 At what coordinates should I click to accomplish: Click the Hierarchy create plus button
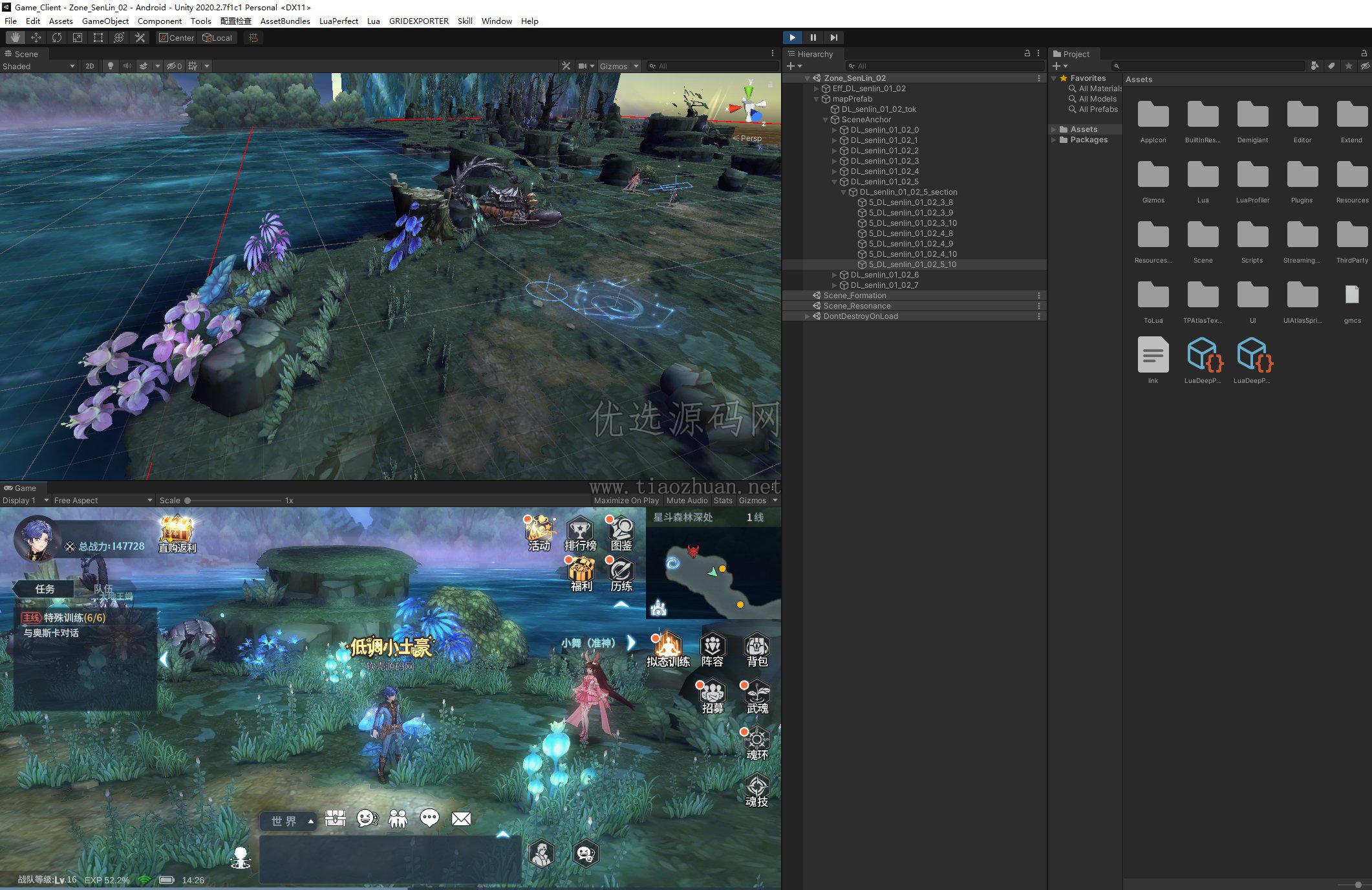click(x=794, y=66)
